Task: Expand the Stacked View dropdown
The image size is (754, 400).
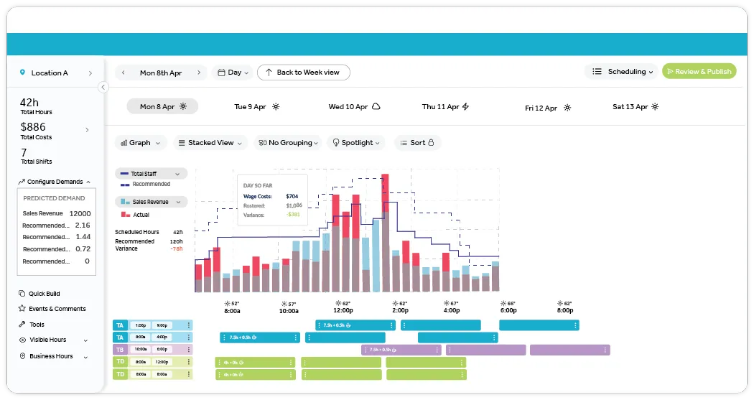Action: tap(210, 143)
